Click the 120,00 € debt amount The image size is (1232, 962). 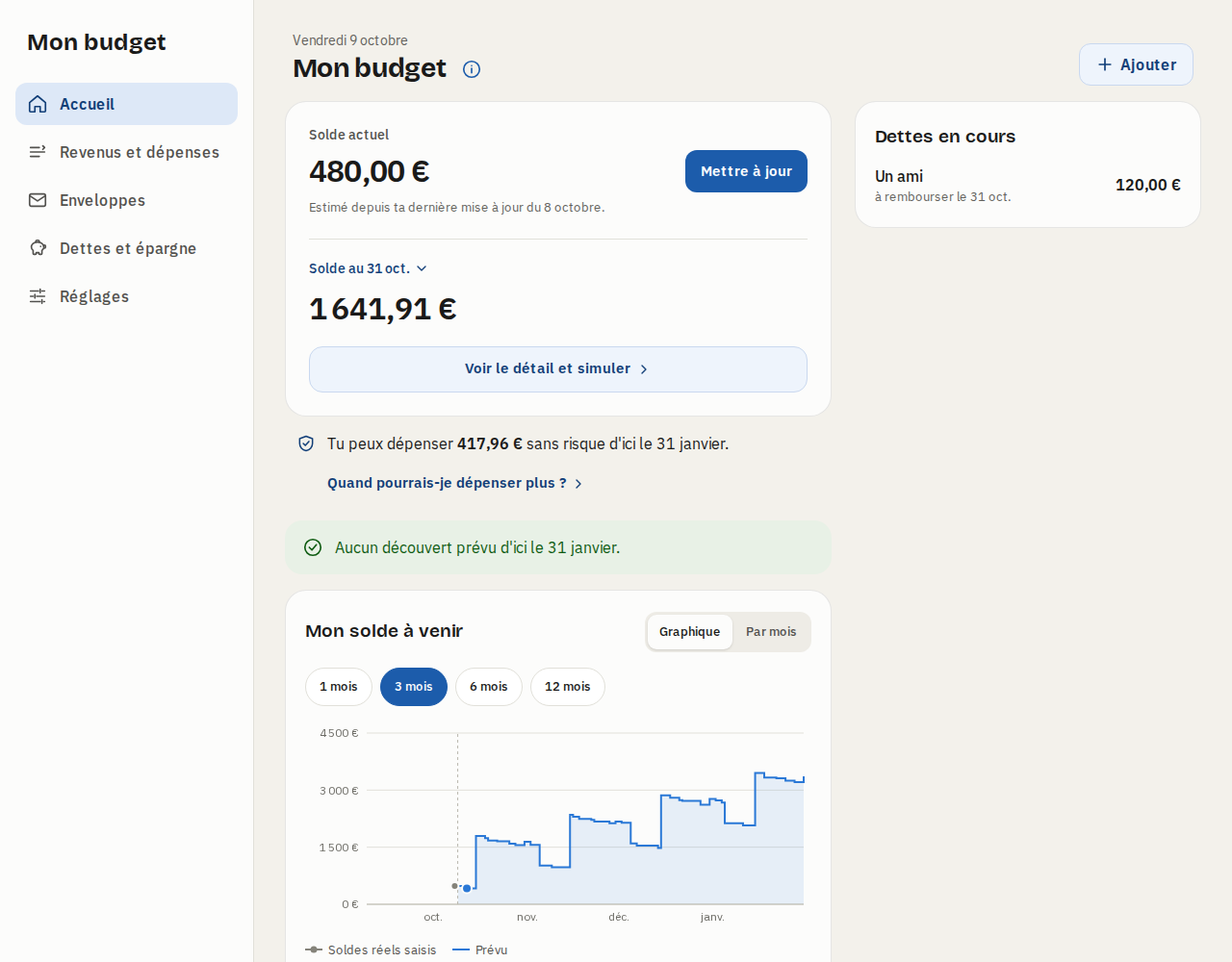[1147, 185]
